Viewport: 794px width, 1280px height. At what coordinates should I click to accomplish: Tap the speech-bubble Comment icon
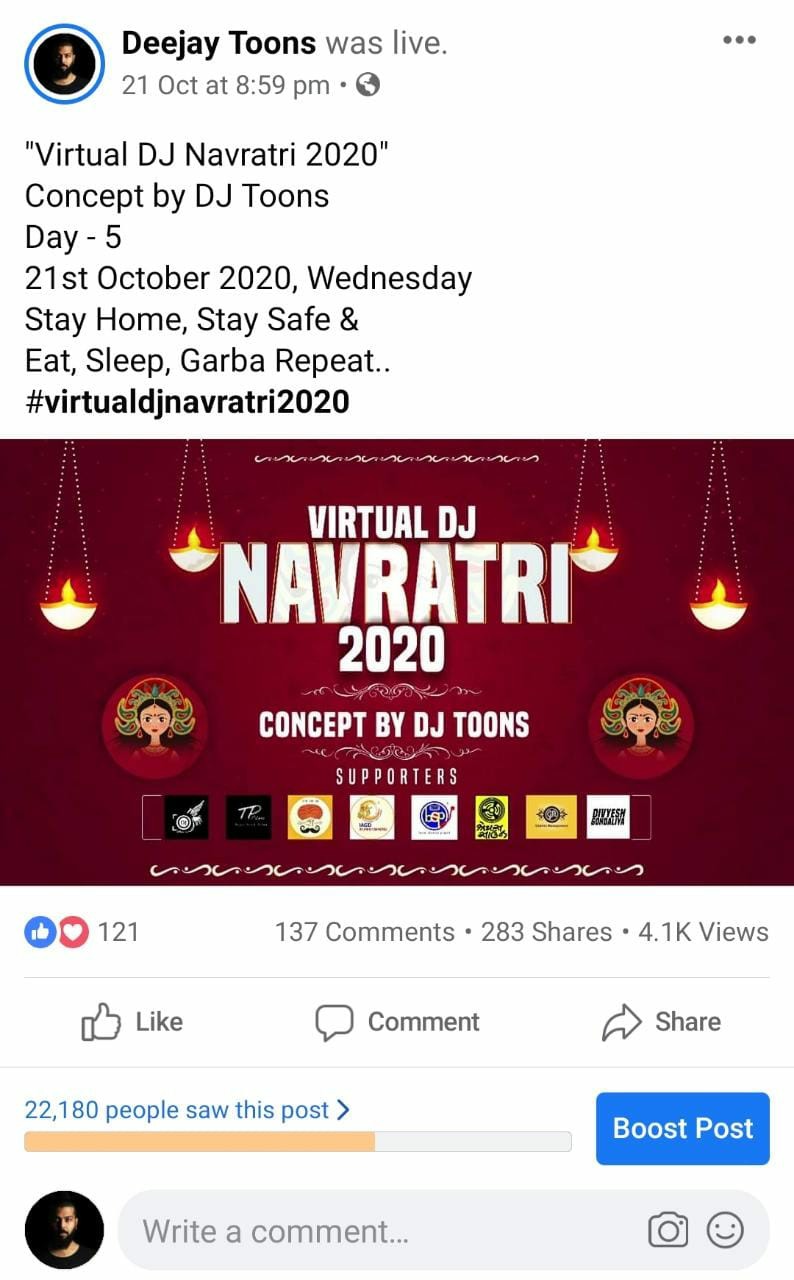click(334, 1023)
